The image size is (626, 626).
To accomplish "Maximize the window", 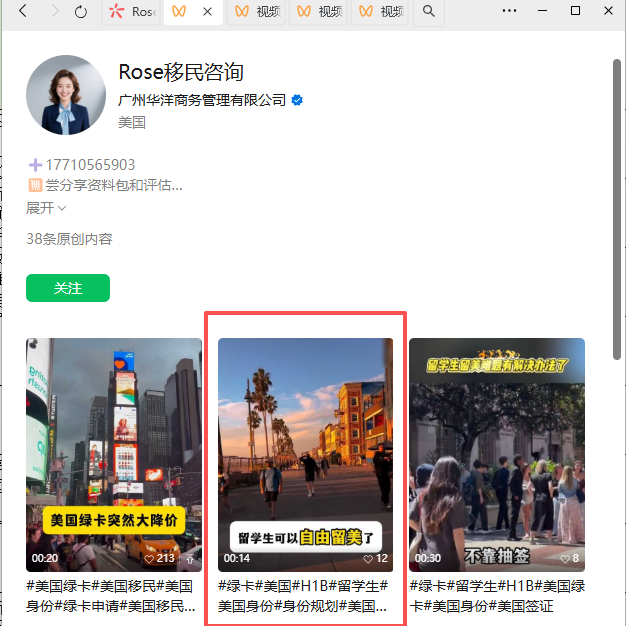I will [575, 11].
